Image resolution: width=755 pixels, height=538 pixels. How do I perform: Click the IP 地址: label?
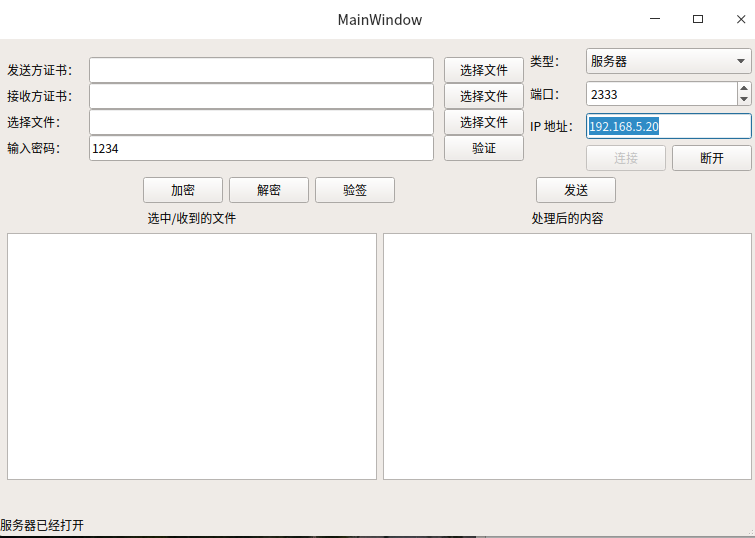(551, 126)
